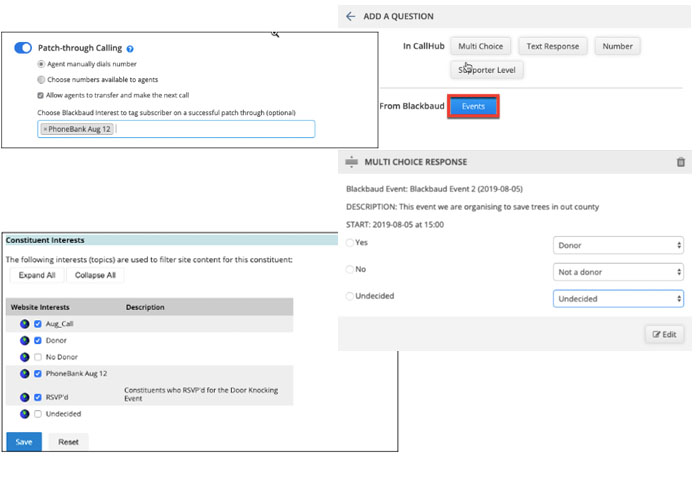Screen dimensions: 700x500
Task: Click the Edit button on the question
Action: (x=664, y=334)
